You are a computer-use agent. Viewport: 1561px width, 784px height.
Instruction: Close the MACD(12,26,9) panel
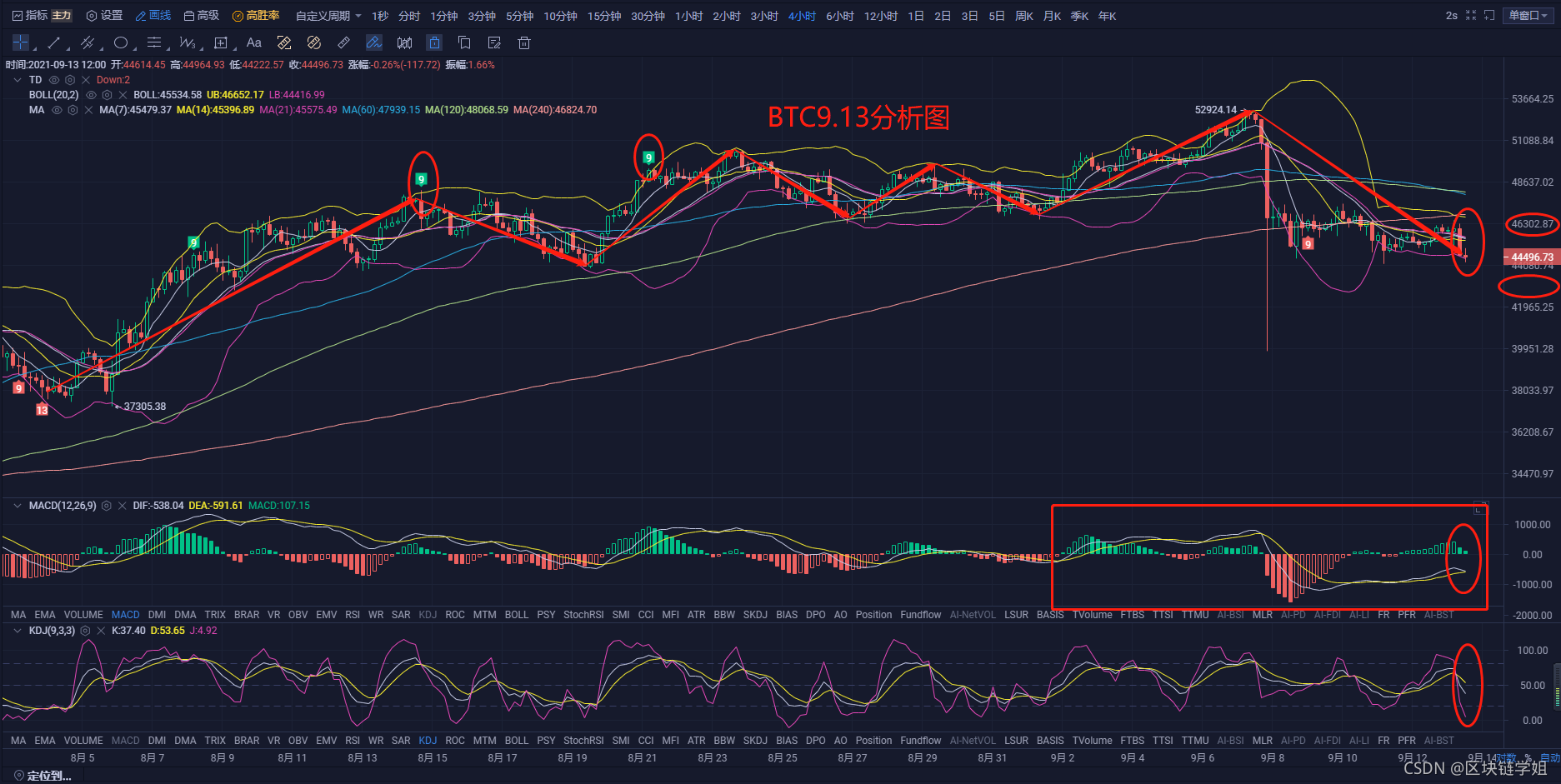122,506
